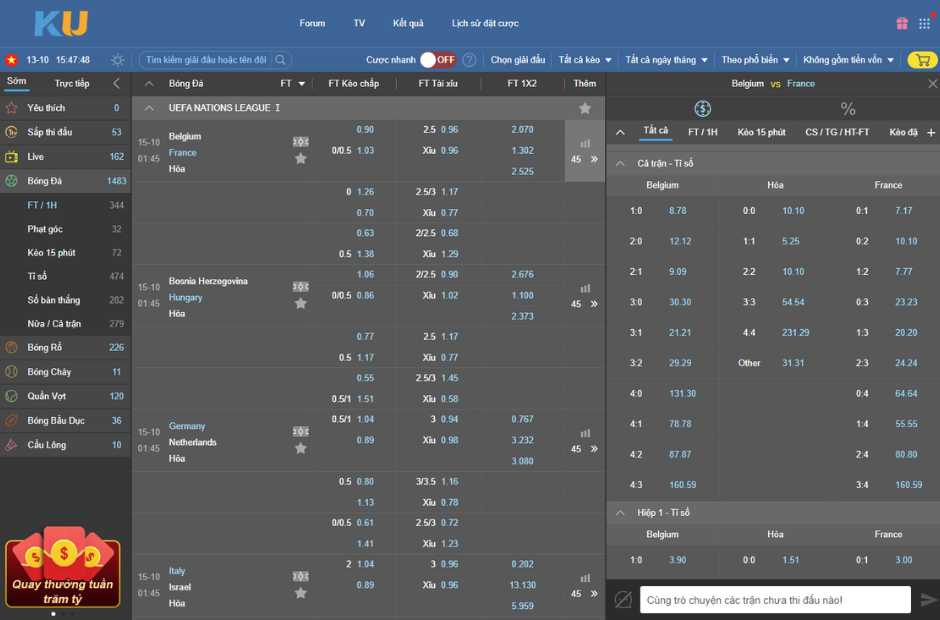This screenshot has height=620, width=940.
Task: Click the search magnifier icon
Action: point(281,60)
